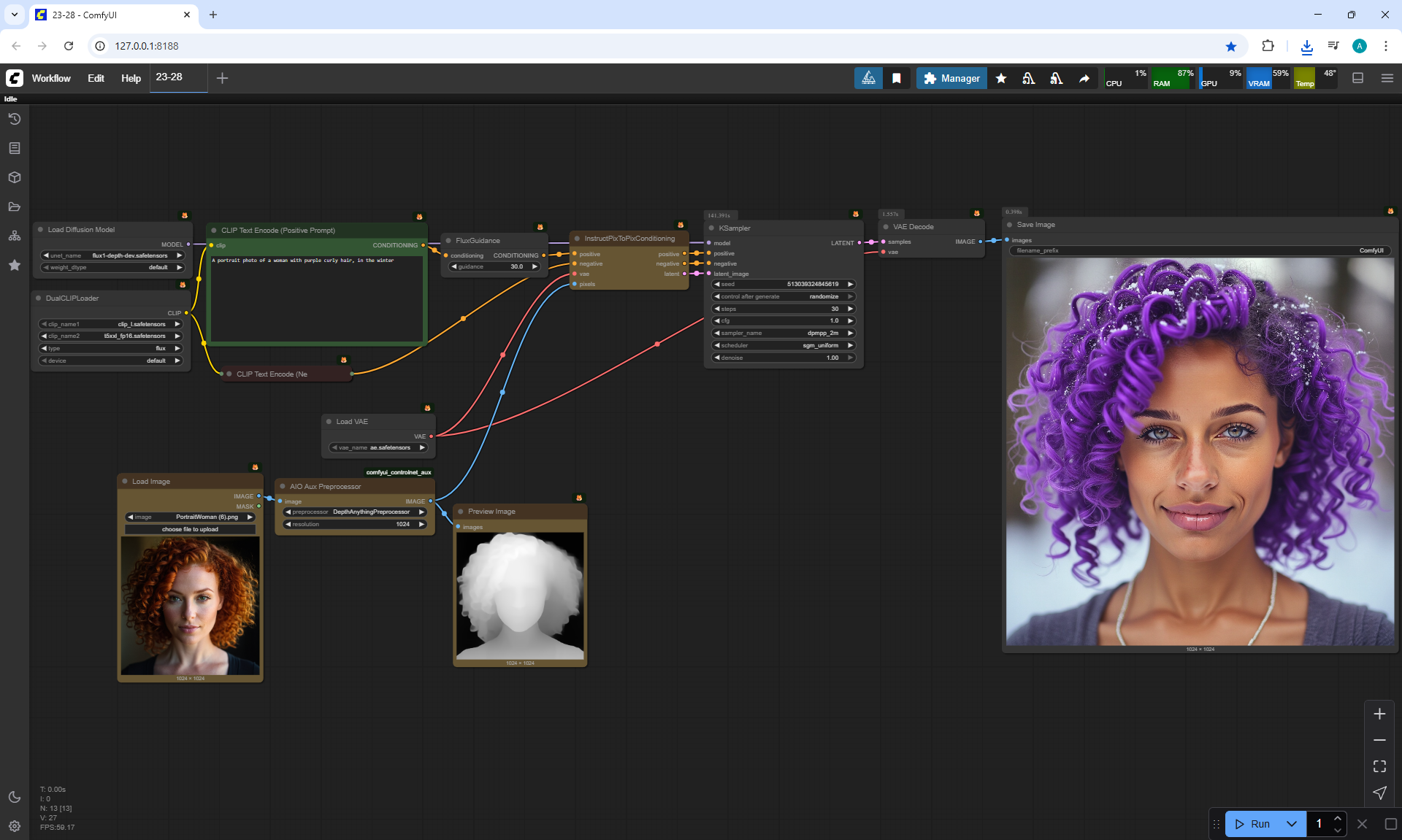The height and width of the screenshot is (840, 1402).
Task: Click the Manager button
Action: 951,78
